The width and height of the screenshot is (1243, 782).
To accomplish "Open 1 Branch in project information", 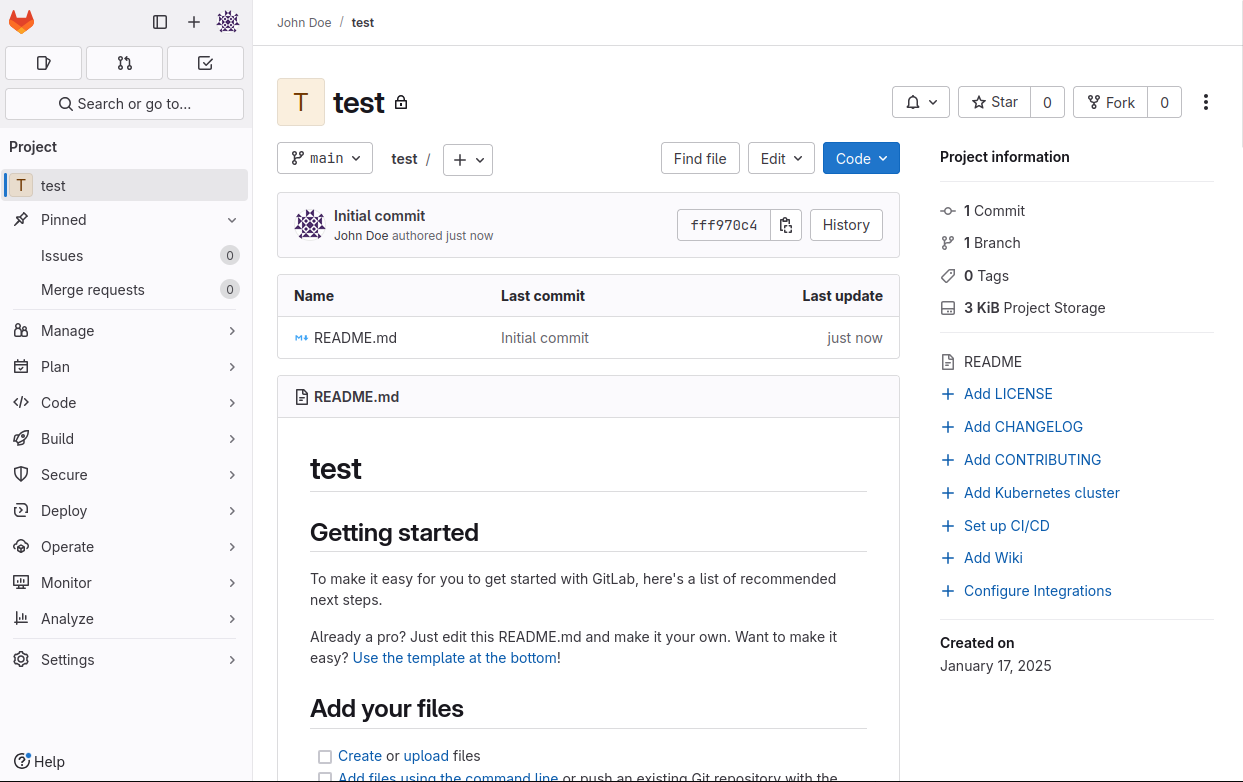I will coord(981,243).
